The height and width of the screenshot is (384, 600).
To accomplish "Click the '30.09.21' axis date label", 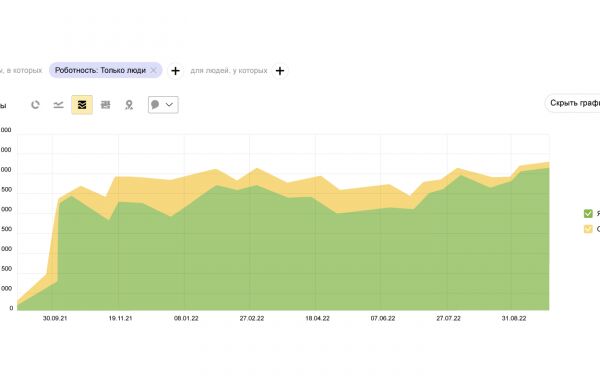I will tap(55, 318).
